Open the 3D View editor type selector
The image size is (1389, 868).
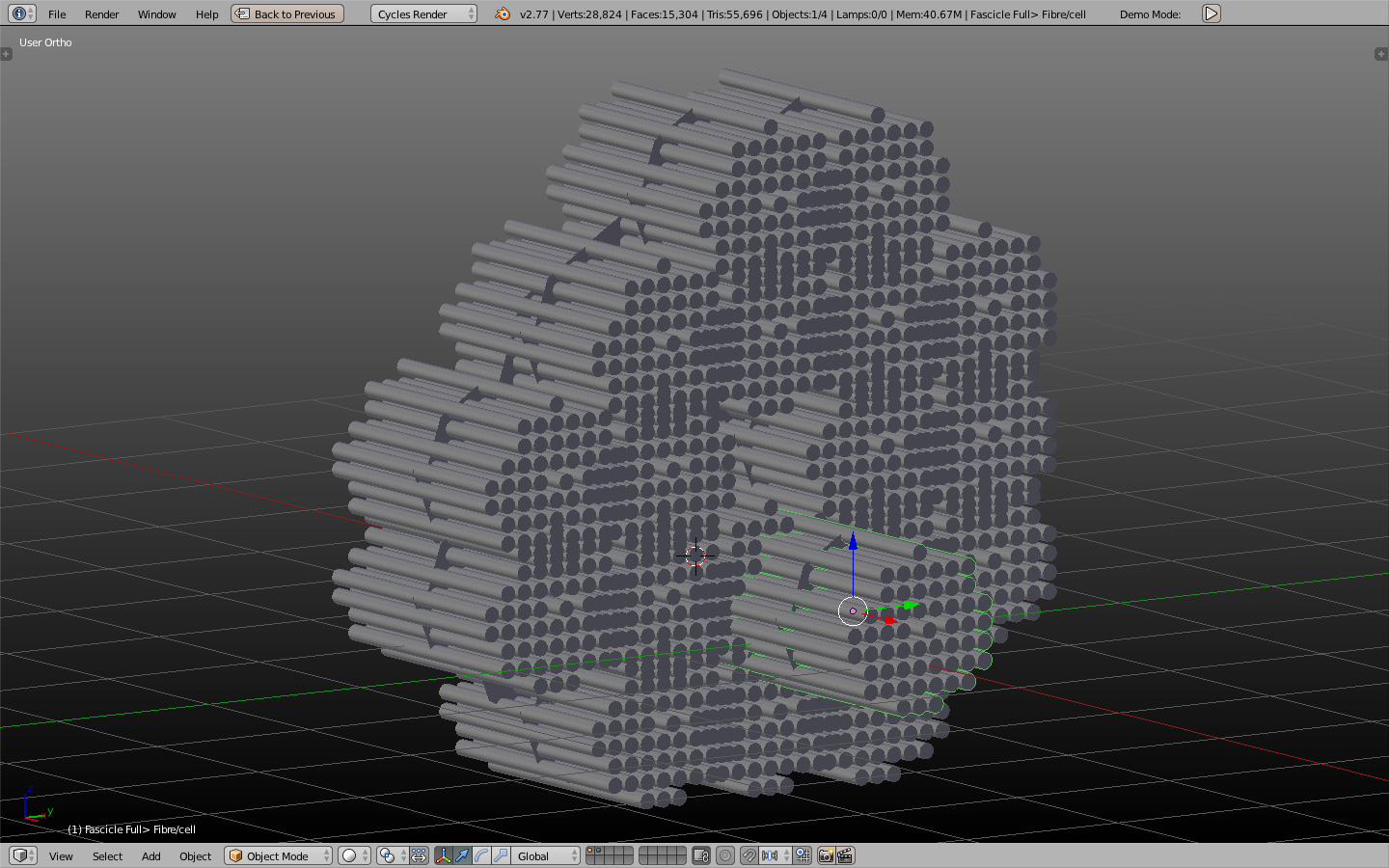tap(22, 855)
